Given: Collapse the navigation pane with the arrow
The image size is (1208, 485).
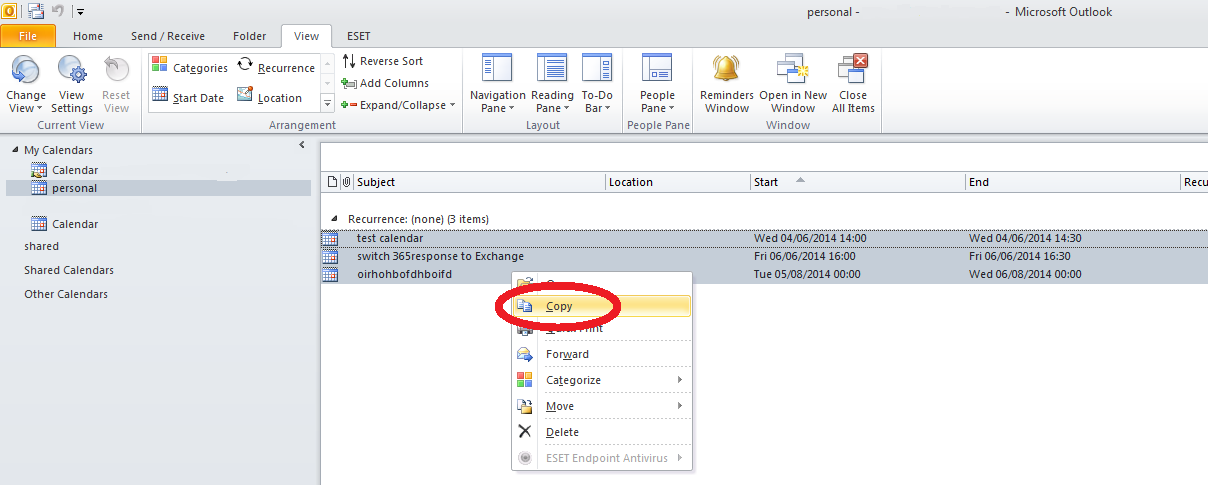Looking at the screenshot, I should (302, 145).
